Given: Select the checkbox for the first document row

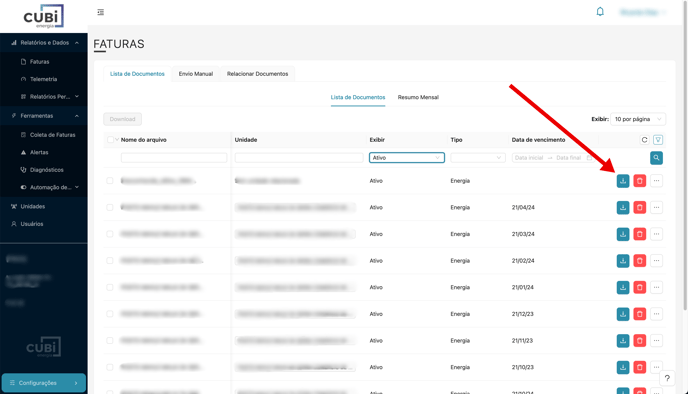Looking at the screenshot, I should coord(110,181).
